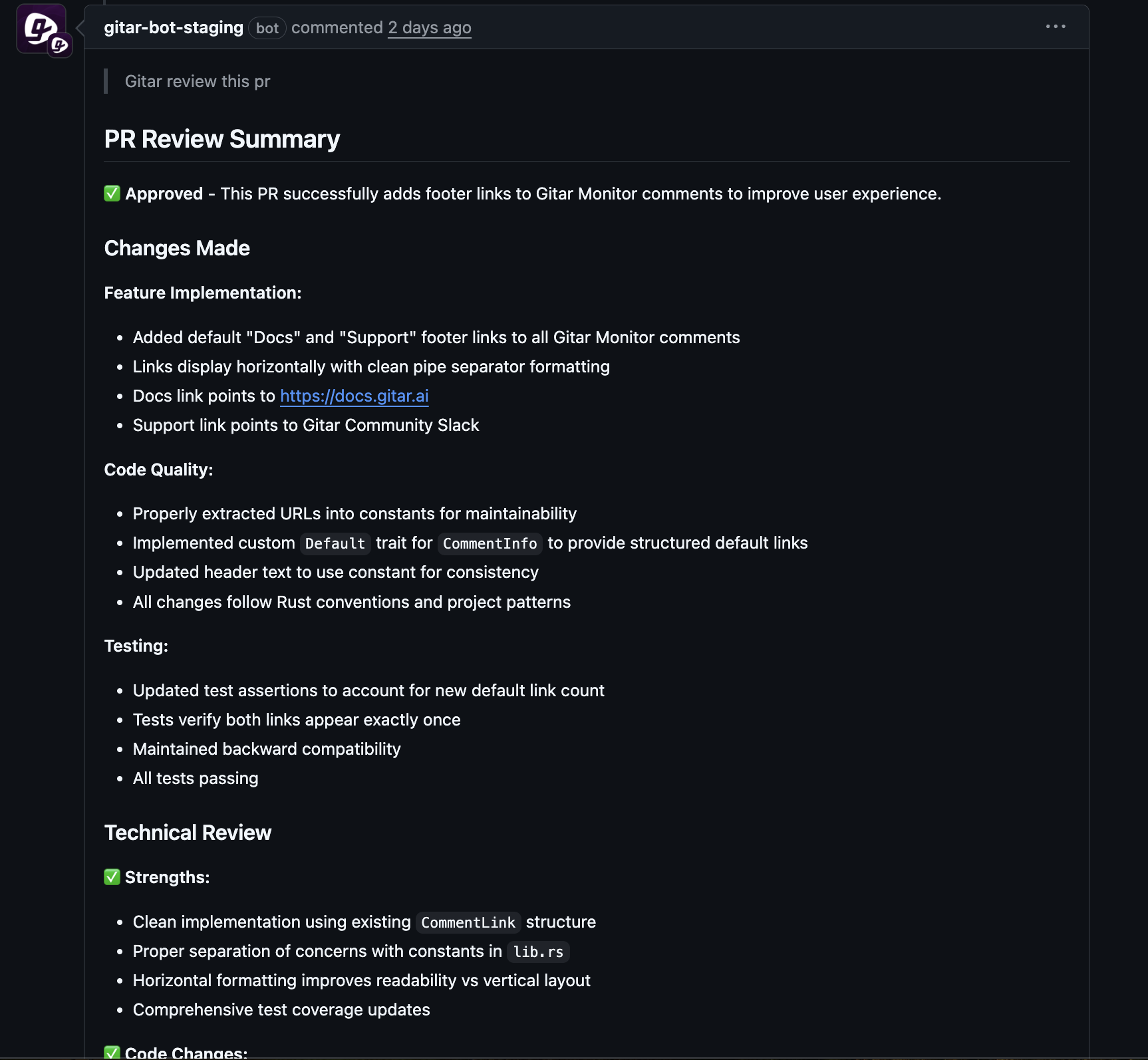Open the gitar-bot-staging profile link
The width and height of the screenshot is (1148, 1060).
point(174,27)
